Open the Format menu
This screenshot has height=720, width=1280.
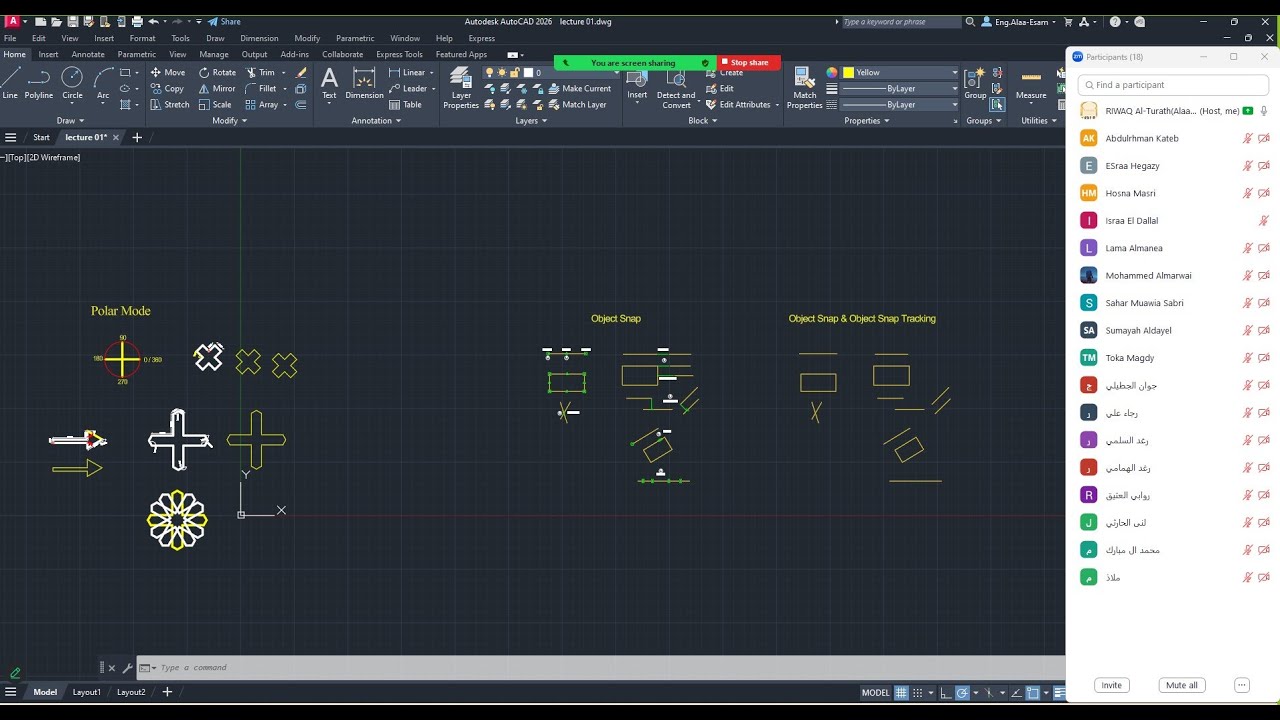click(142, 38)
